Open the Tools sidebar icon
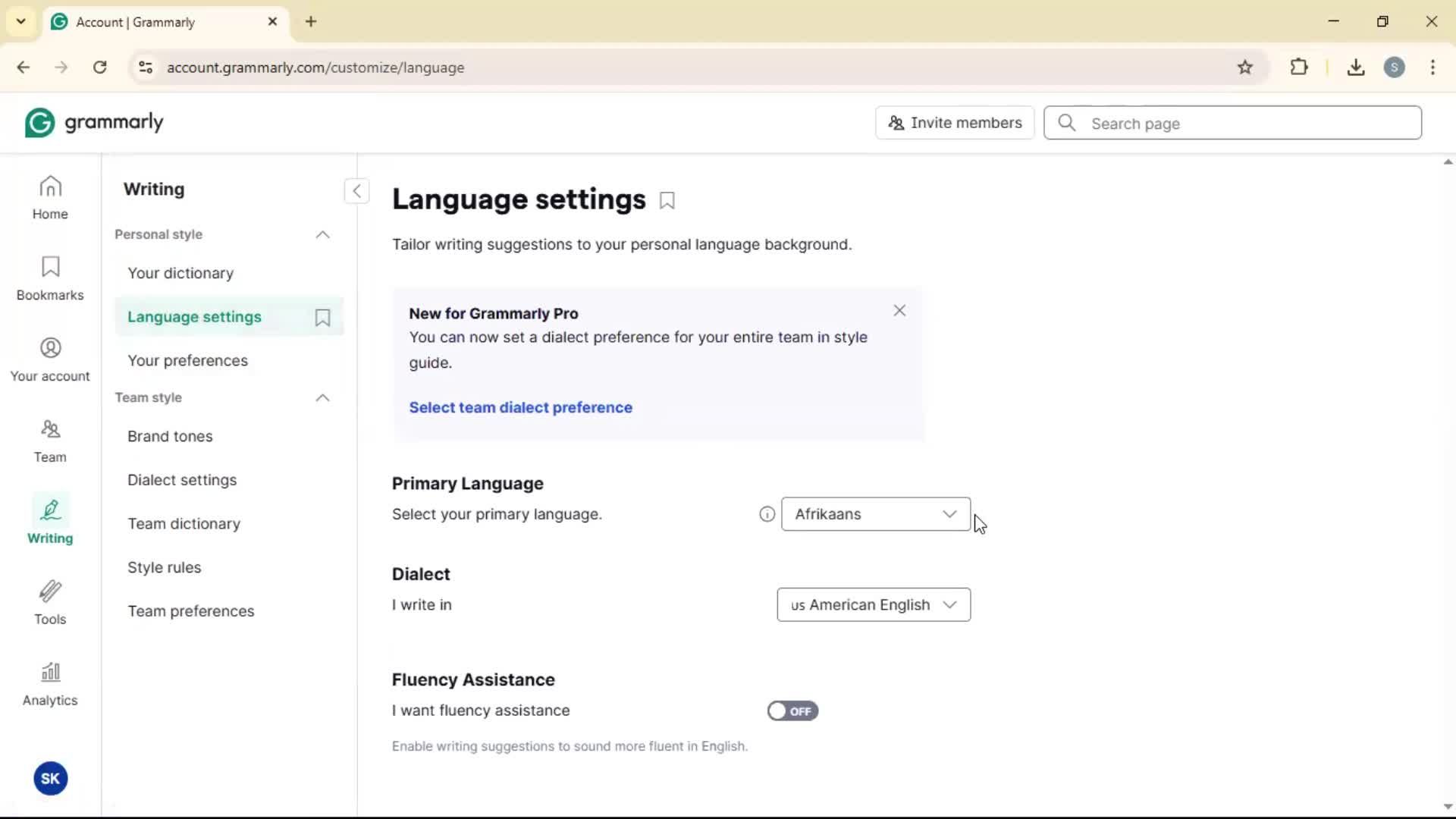 tap(50, 603)
